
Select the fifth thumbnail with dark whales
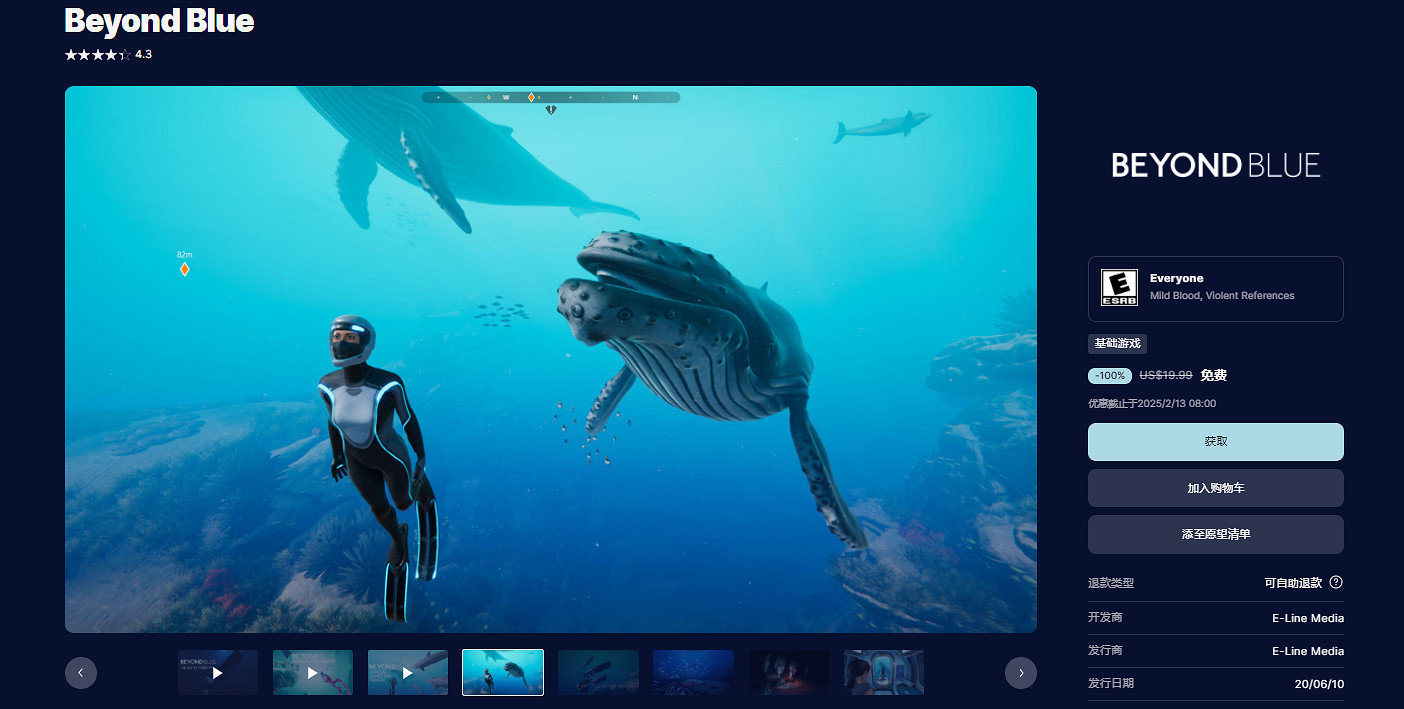point(598,673)
